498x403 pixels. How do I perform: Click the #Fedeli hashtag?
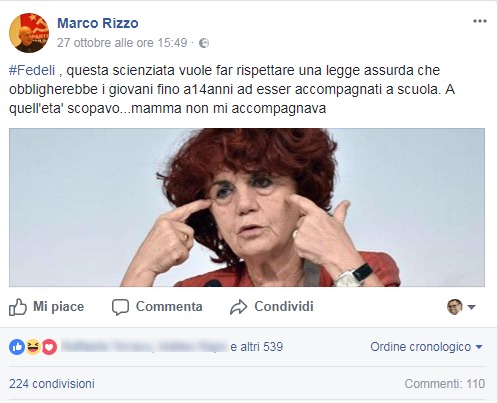(x=32, y=71)
